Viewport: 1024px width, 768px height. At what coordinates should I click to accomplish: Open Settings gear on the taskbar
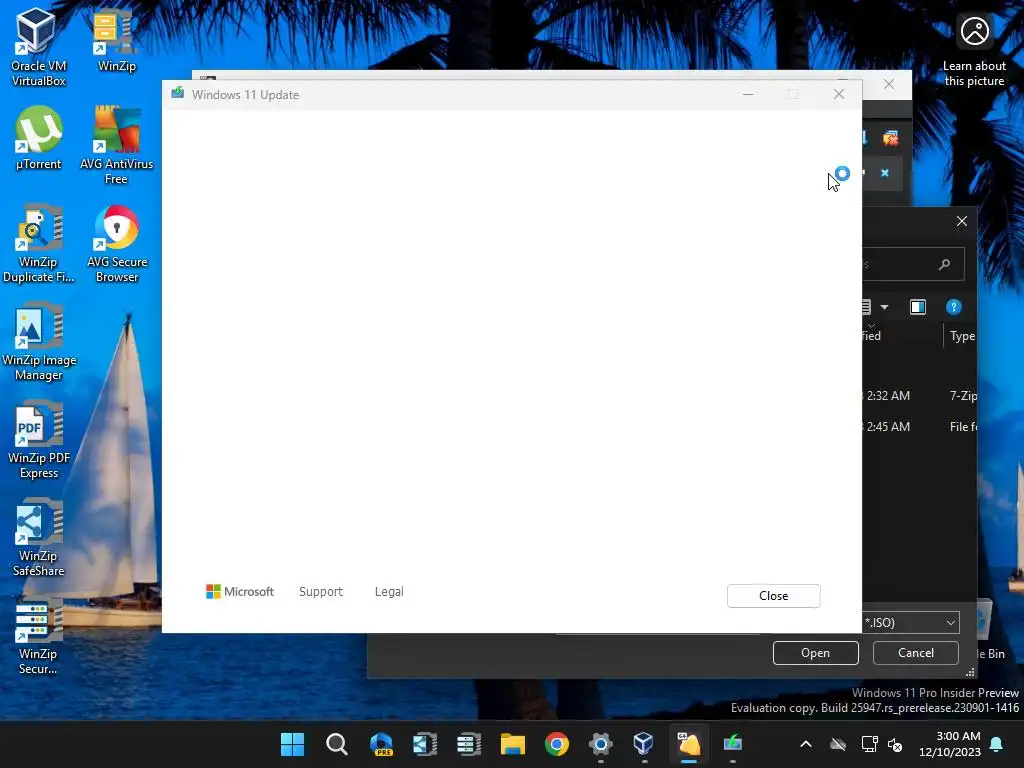click(x=601, y=744)
